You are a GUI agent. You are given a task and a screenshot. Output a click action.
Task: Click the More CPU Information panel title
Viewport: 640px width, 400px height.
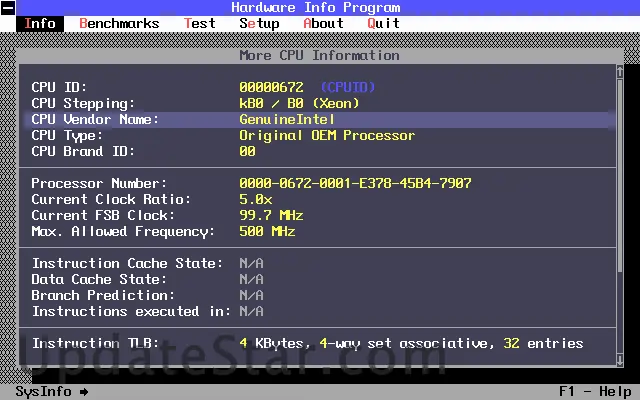click(x=320, y=56)
